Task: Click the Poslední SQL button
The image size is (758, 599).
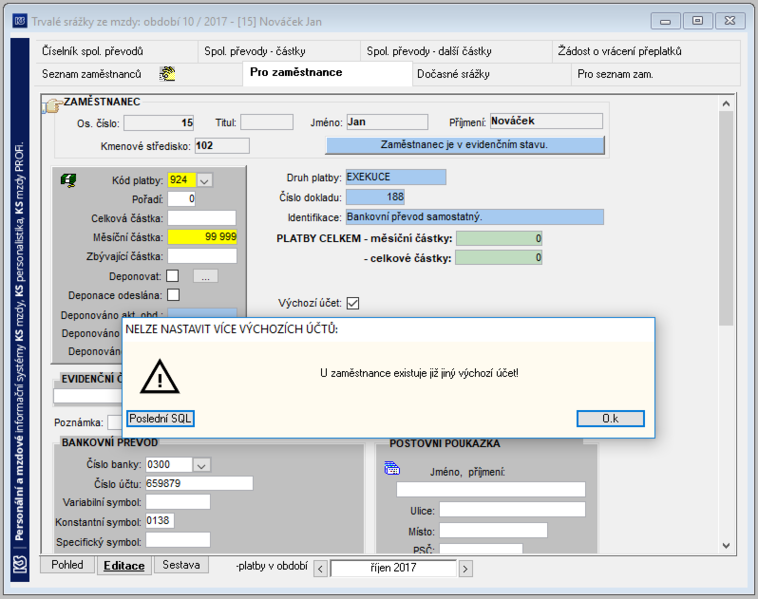Action: [160, 419]
